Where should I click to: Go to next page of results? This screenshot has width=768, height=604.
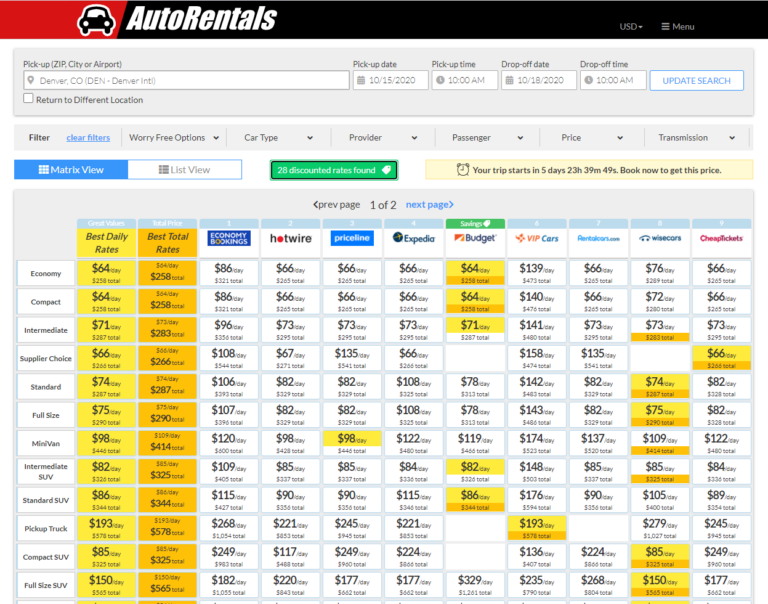click(x=430, y=204)
